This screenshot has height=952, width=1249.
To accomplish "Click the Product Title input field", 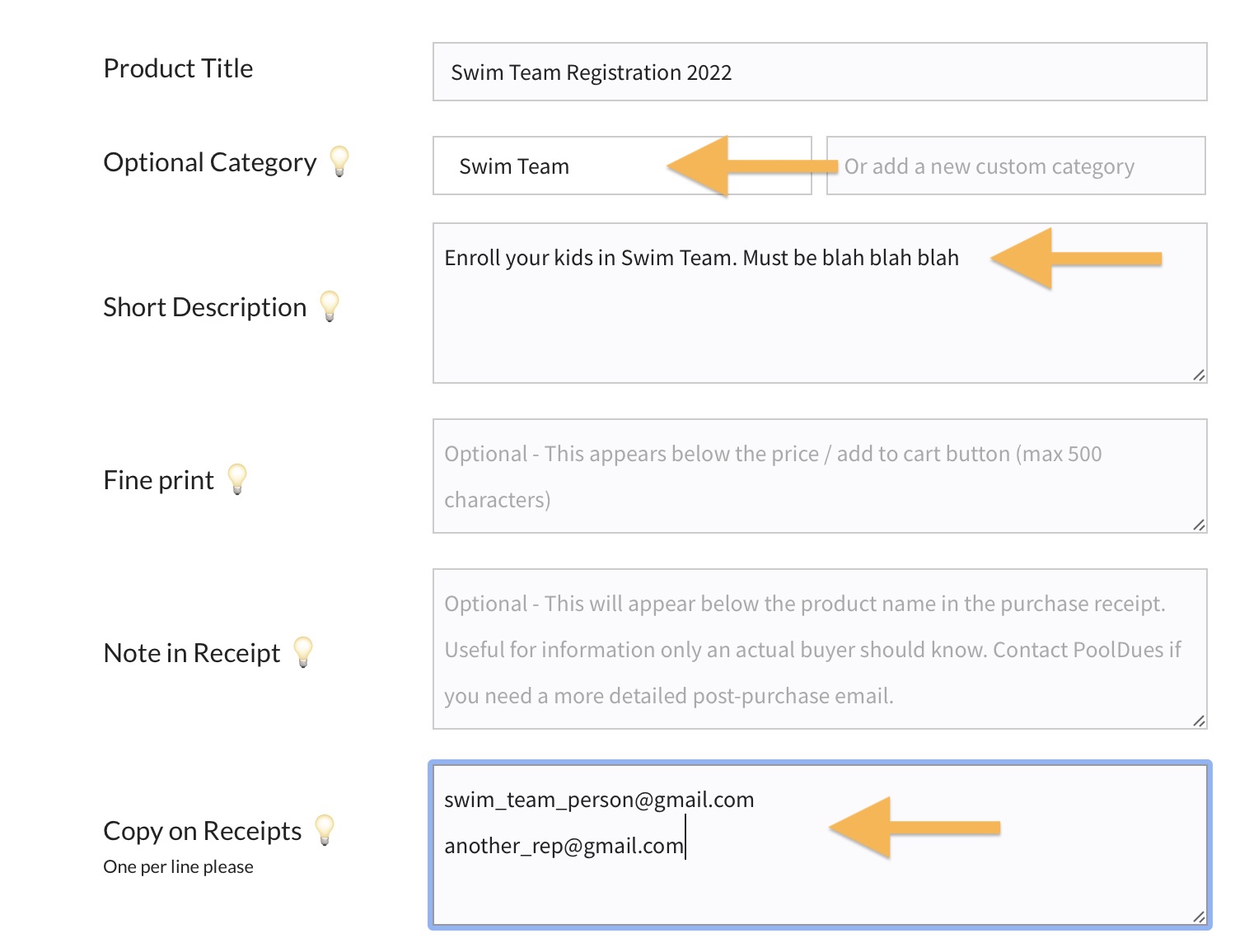I will pos(819,72).
